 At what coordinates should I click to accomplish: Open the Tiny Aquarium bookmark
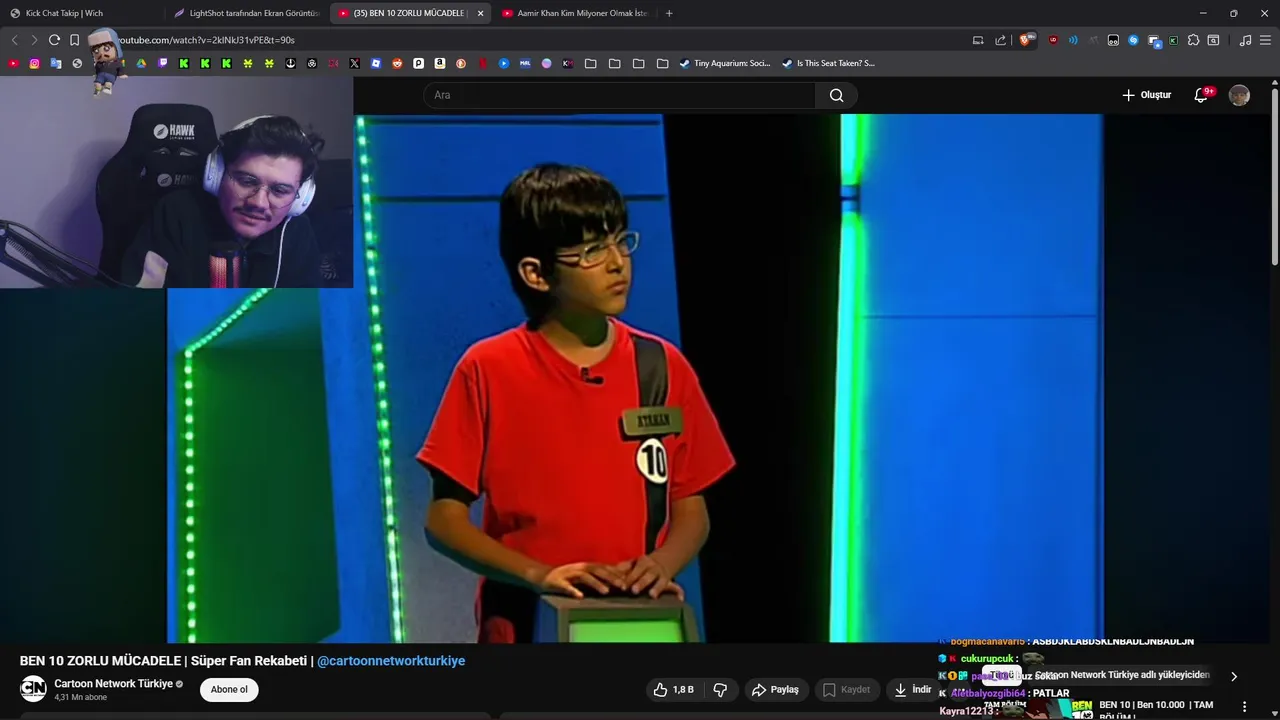725,63
